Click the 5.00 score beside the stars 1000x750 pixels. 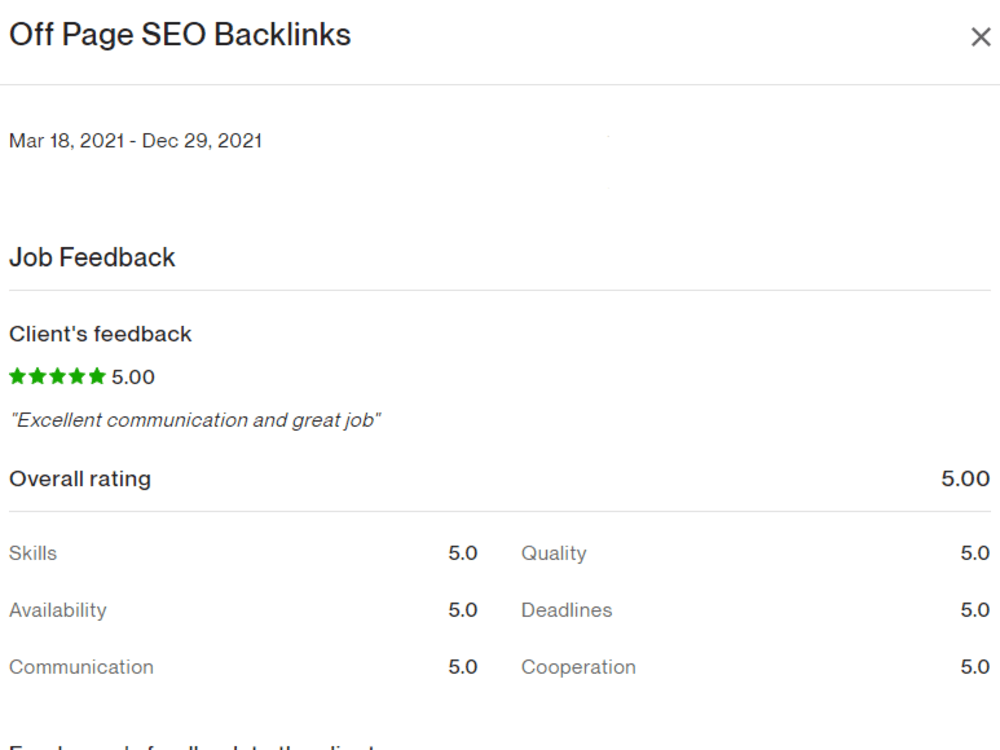point(133,377)
